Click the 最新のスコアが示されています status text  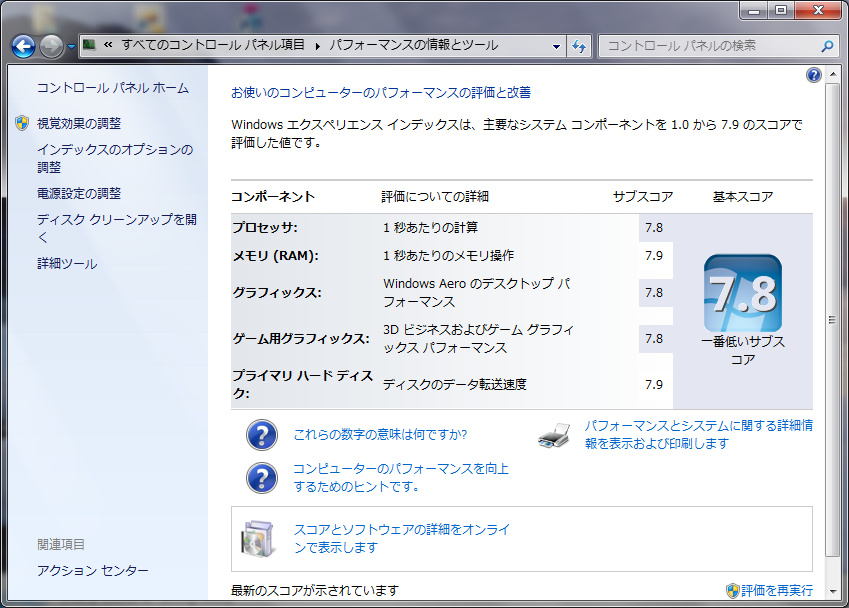pyautogui.click(x=315, y=591)
